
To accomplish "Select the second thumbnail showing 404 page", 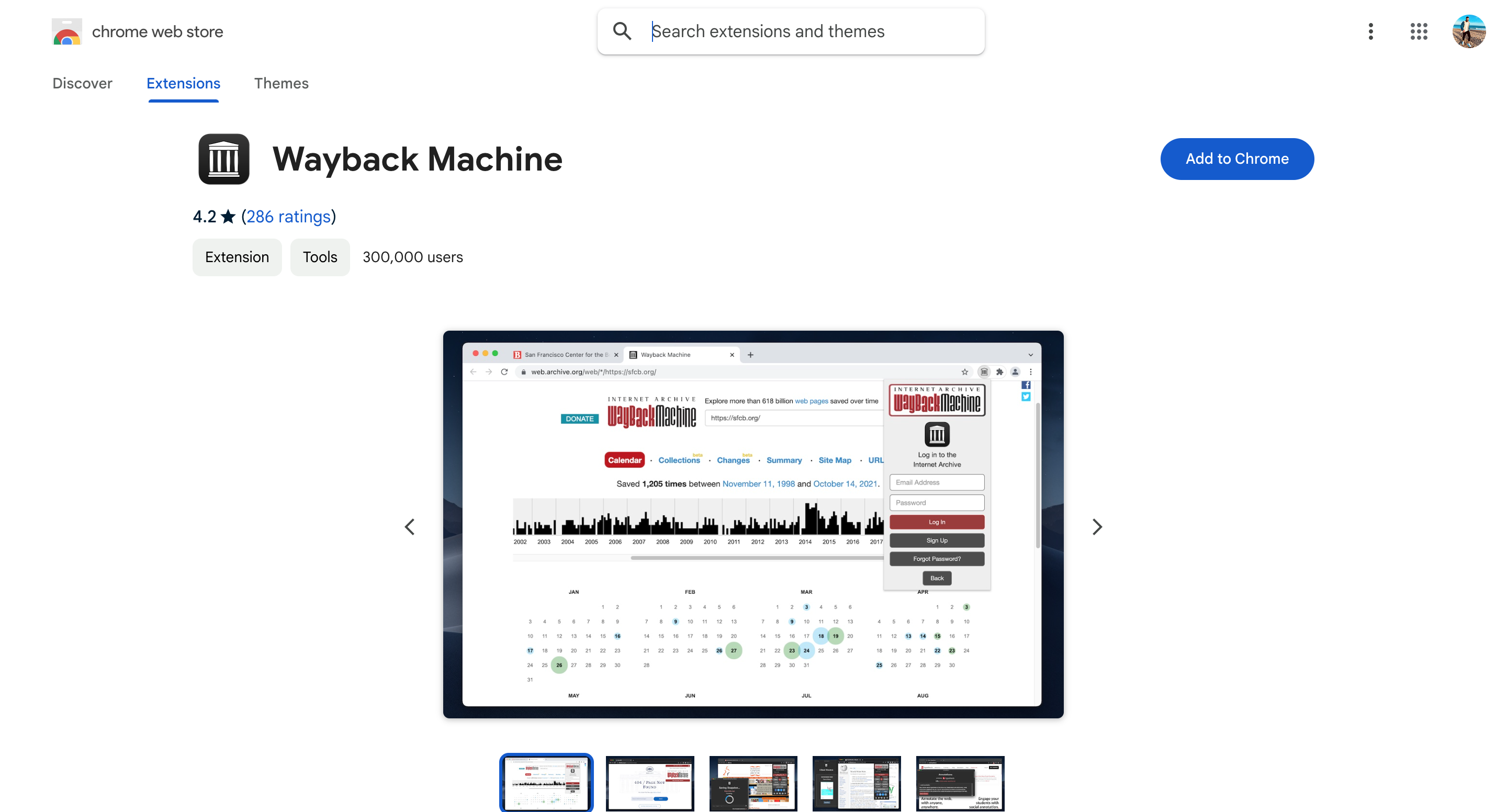I will click(x=650, y=783).
